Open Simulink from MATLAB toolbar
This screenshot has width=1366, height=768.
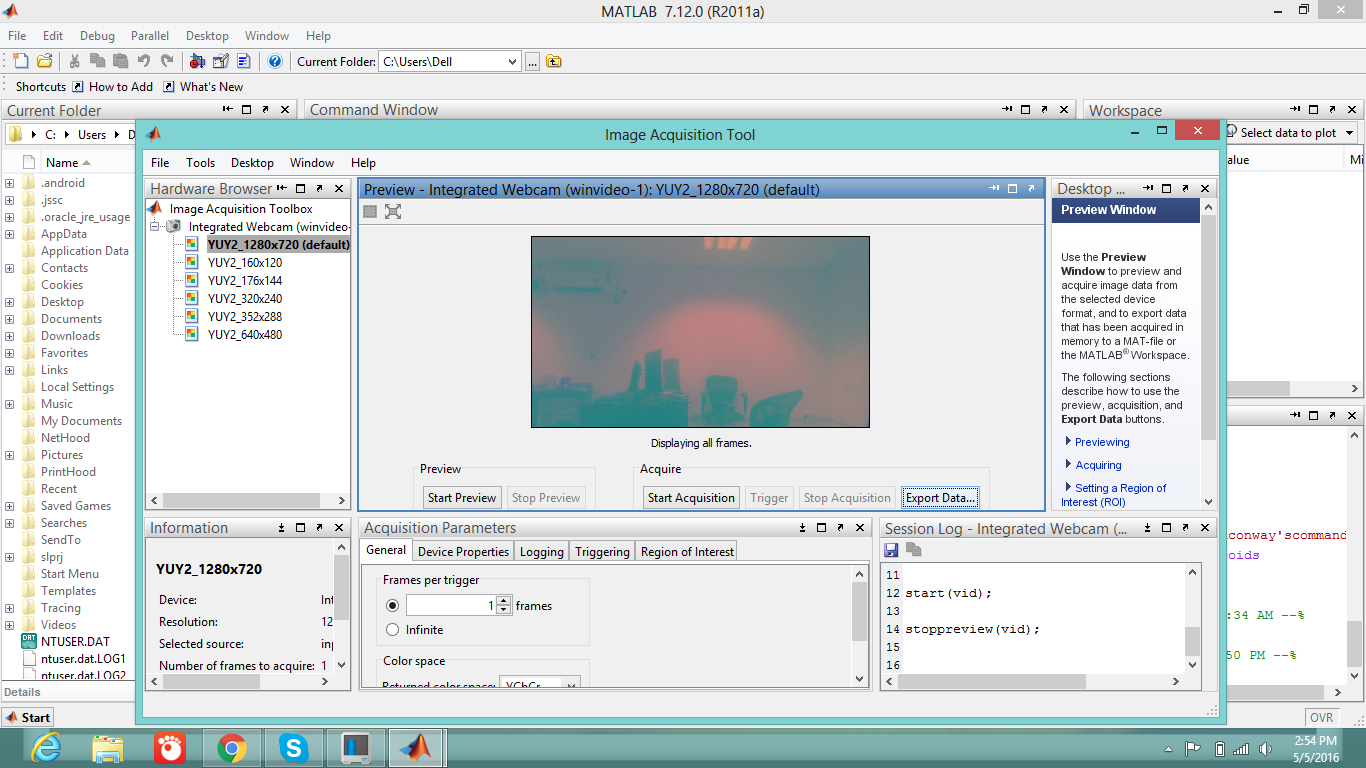[x=197, y=61]
